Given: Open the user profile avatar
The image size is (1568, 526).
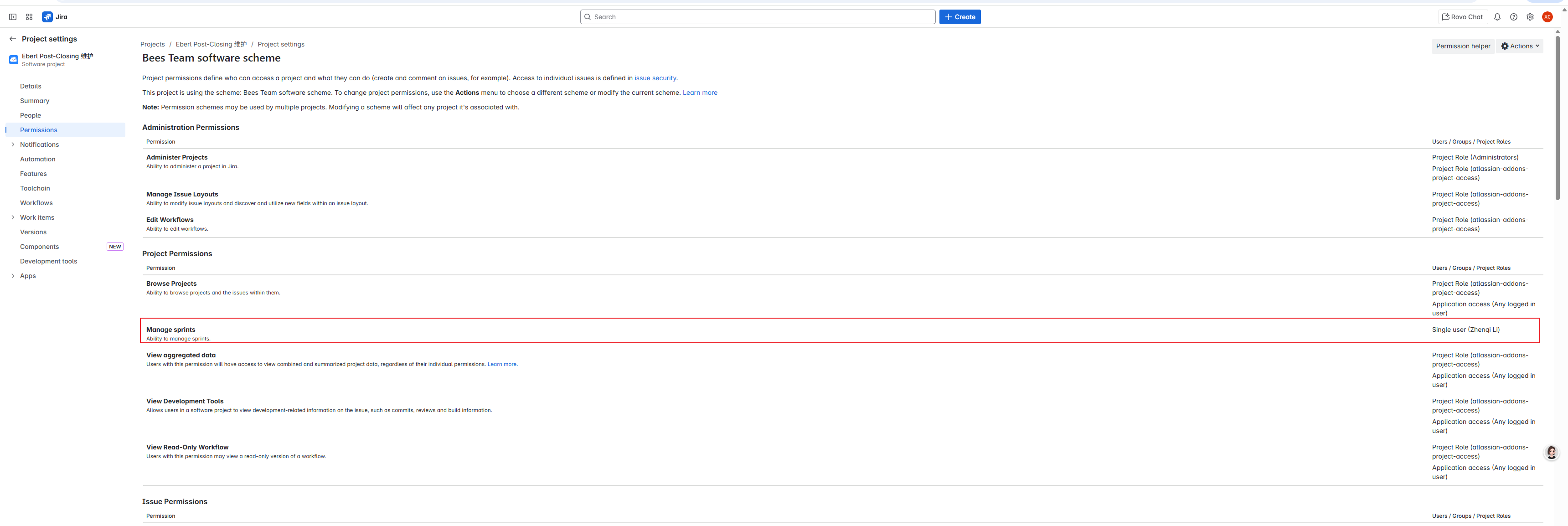Looking at the screenshot, I should click(x=1547, y=17).
